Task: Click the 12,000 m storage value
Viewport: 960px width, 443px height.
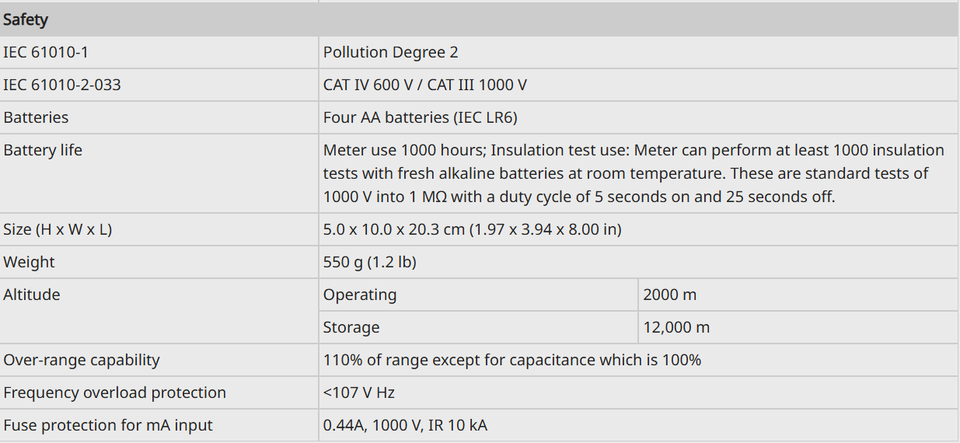Action: pyautogui.click(x=677, y=327)
